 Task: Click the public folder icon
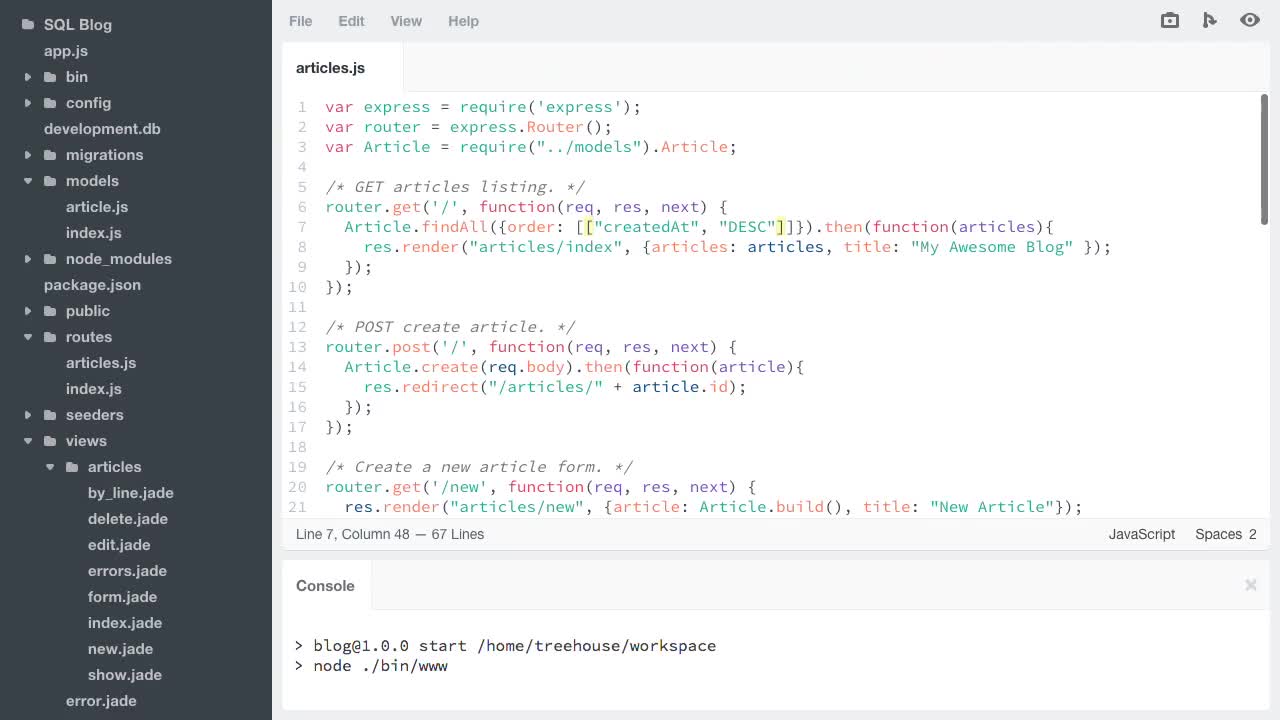click(50, 311)
